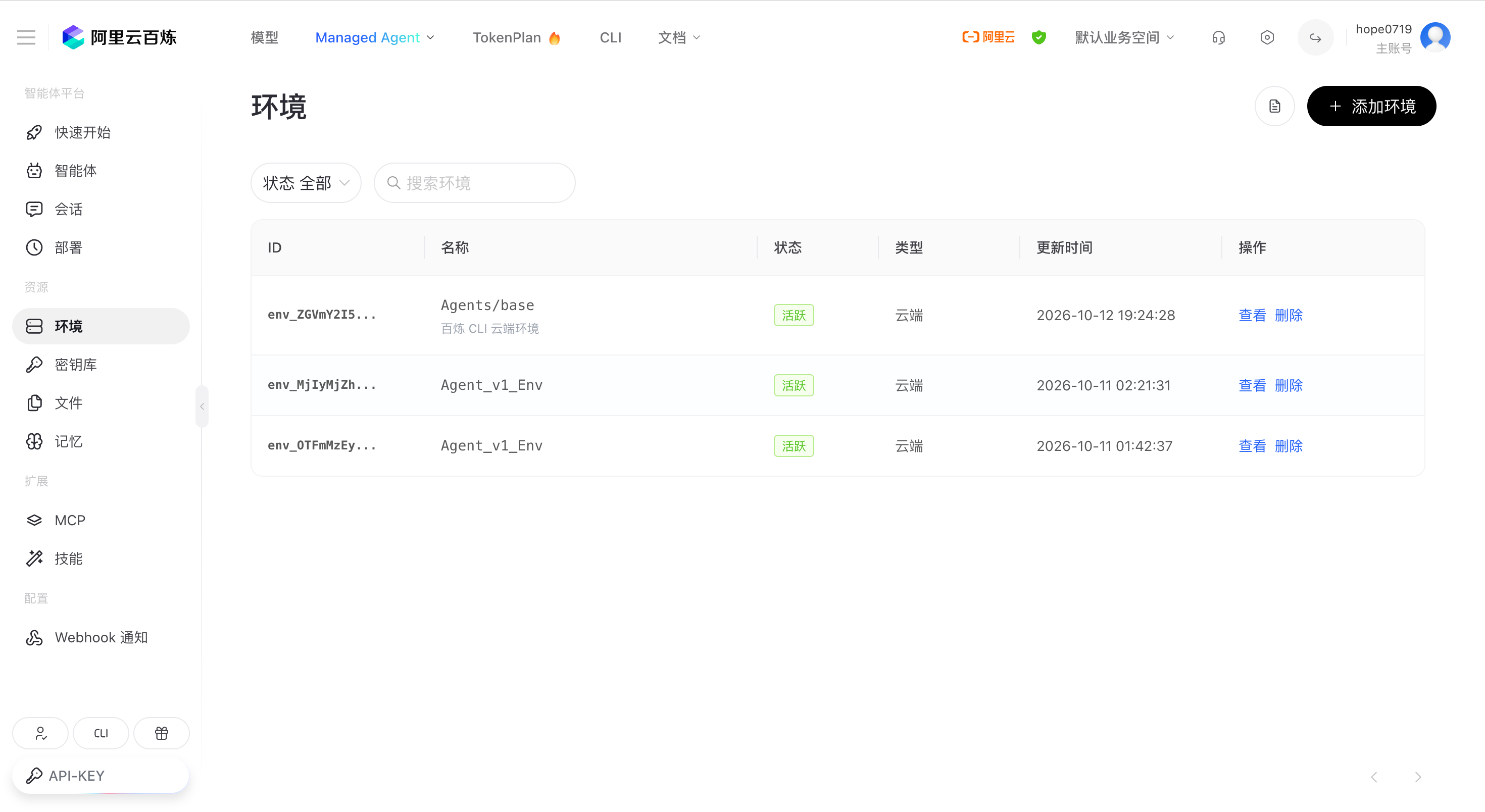
Task: Select 智能体 in the sidebar
Action: coord(101,171)
